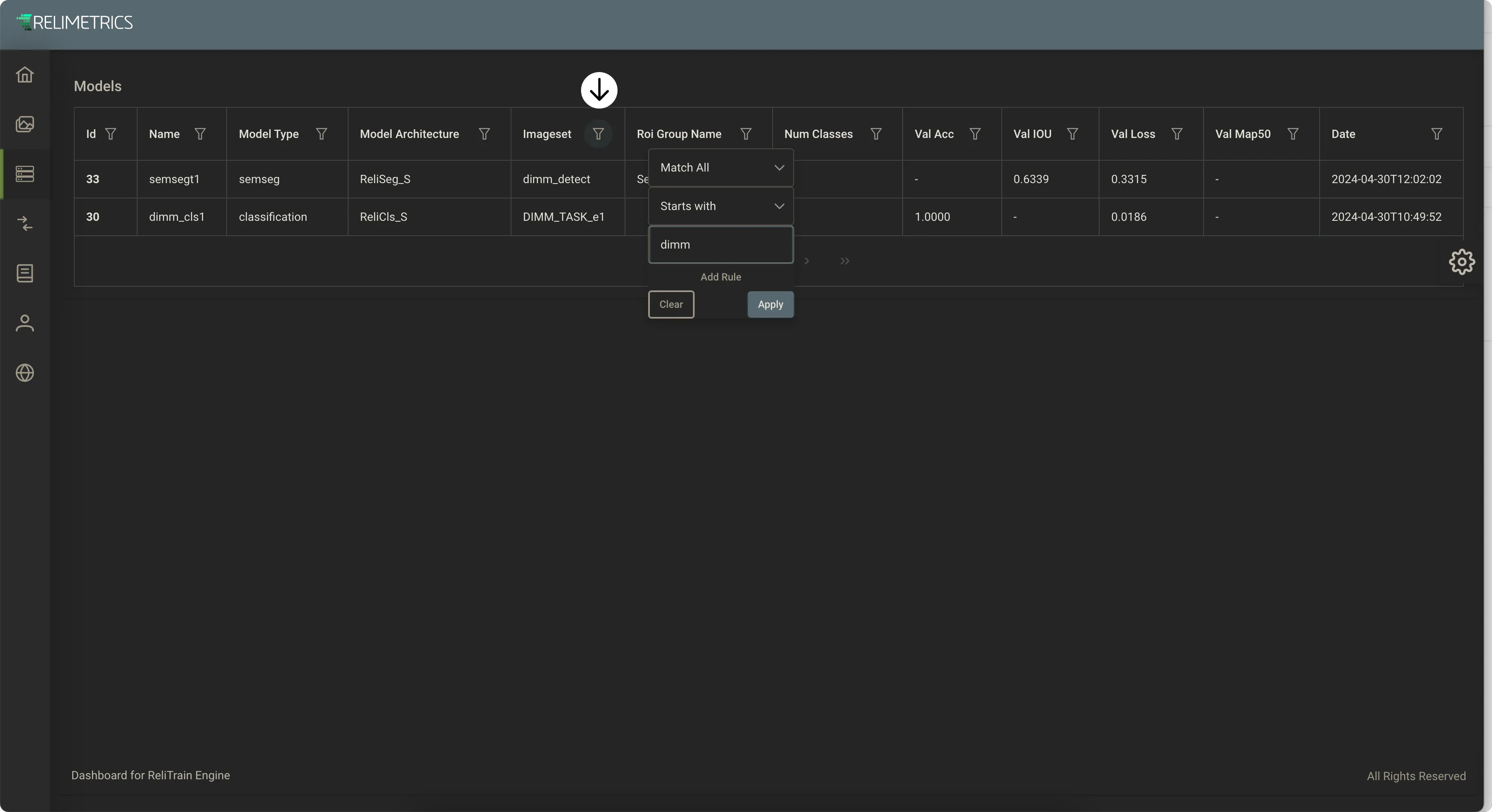Screen dimensions: 1492x812
Task: Sort by the Date column header
Action: coord(1343,134)
